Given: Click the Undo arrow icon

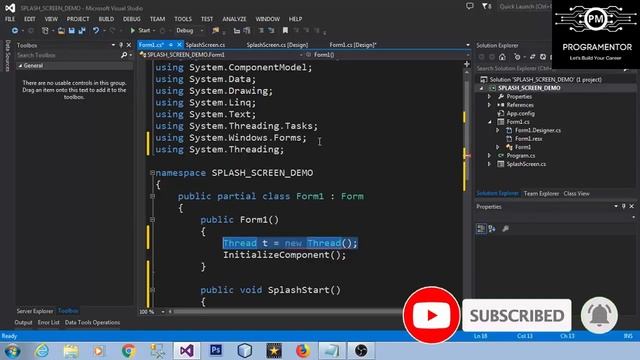Looking at the screenshot, I should click(x=96, y=31).
